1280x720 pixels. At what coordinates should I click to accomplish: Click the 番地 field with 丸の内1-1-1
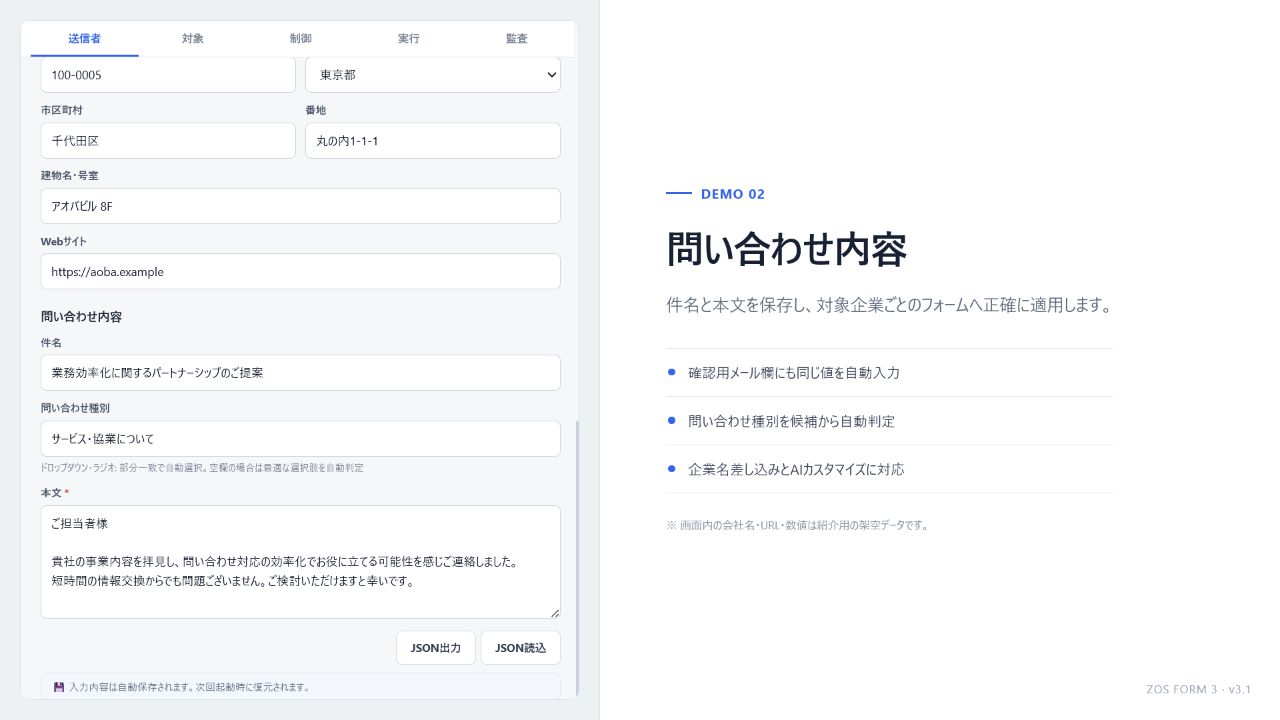433,141
